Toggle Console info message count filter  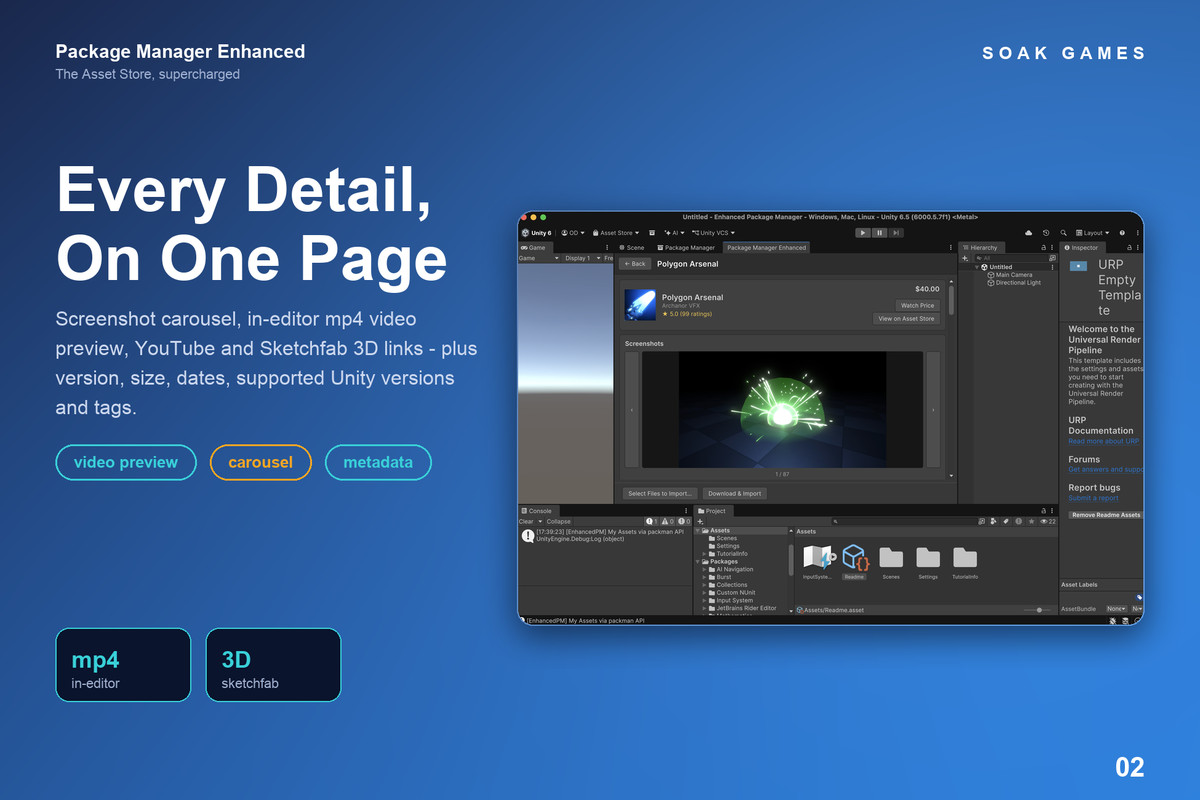click(x=652, y=521)
